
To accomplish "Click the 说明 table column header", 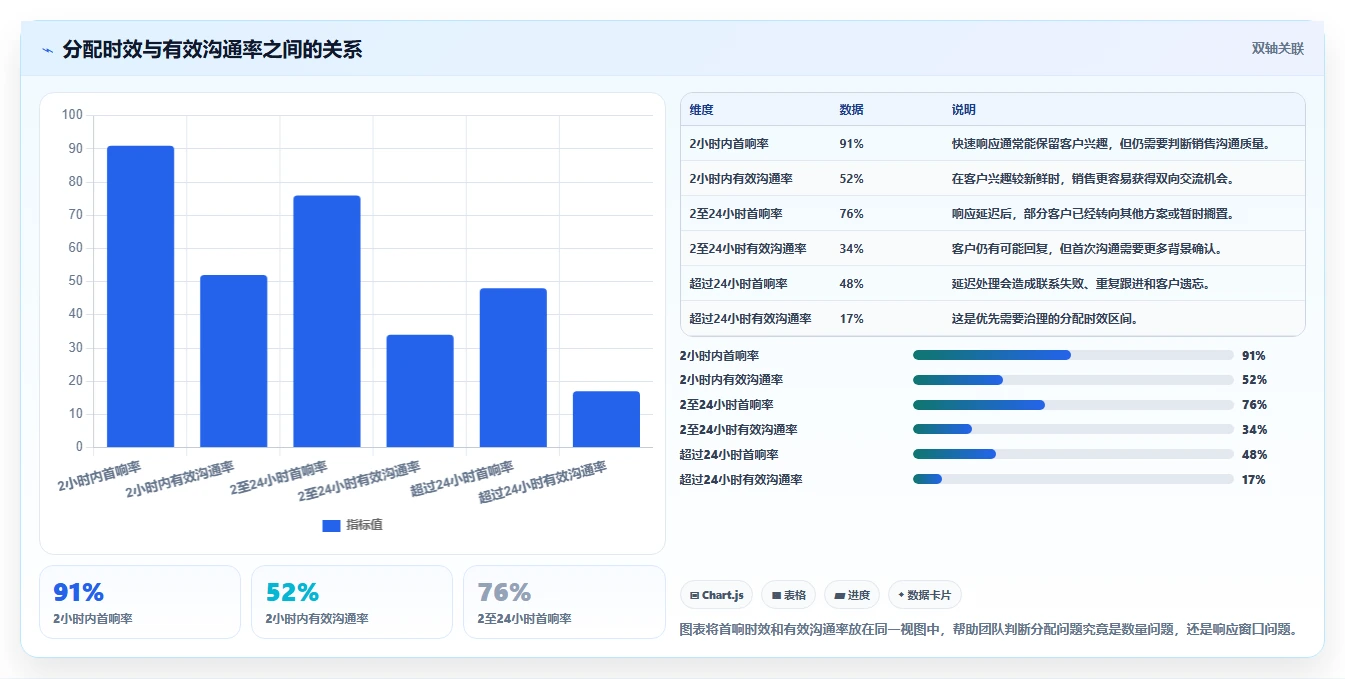I will [964, 110].
